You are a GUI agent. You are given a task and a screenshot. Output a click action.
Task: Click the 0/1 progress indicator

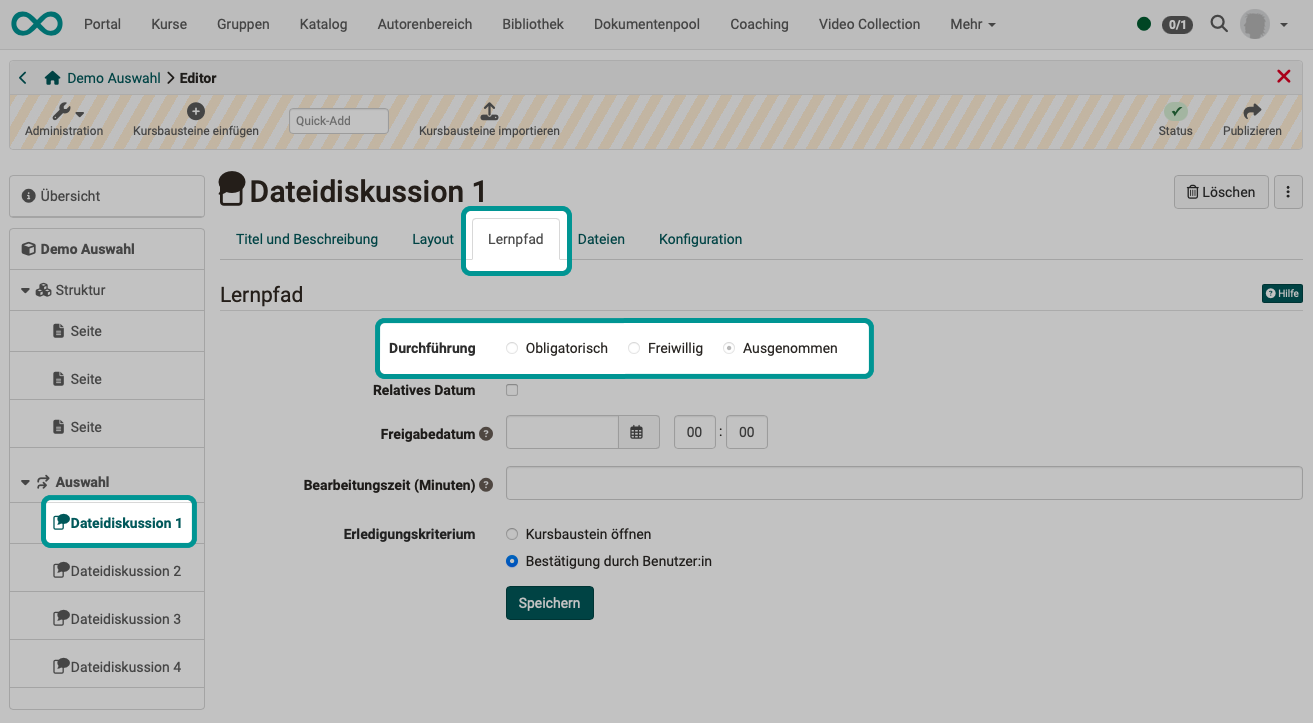point(1176,24)
